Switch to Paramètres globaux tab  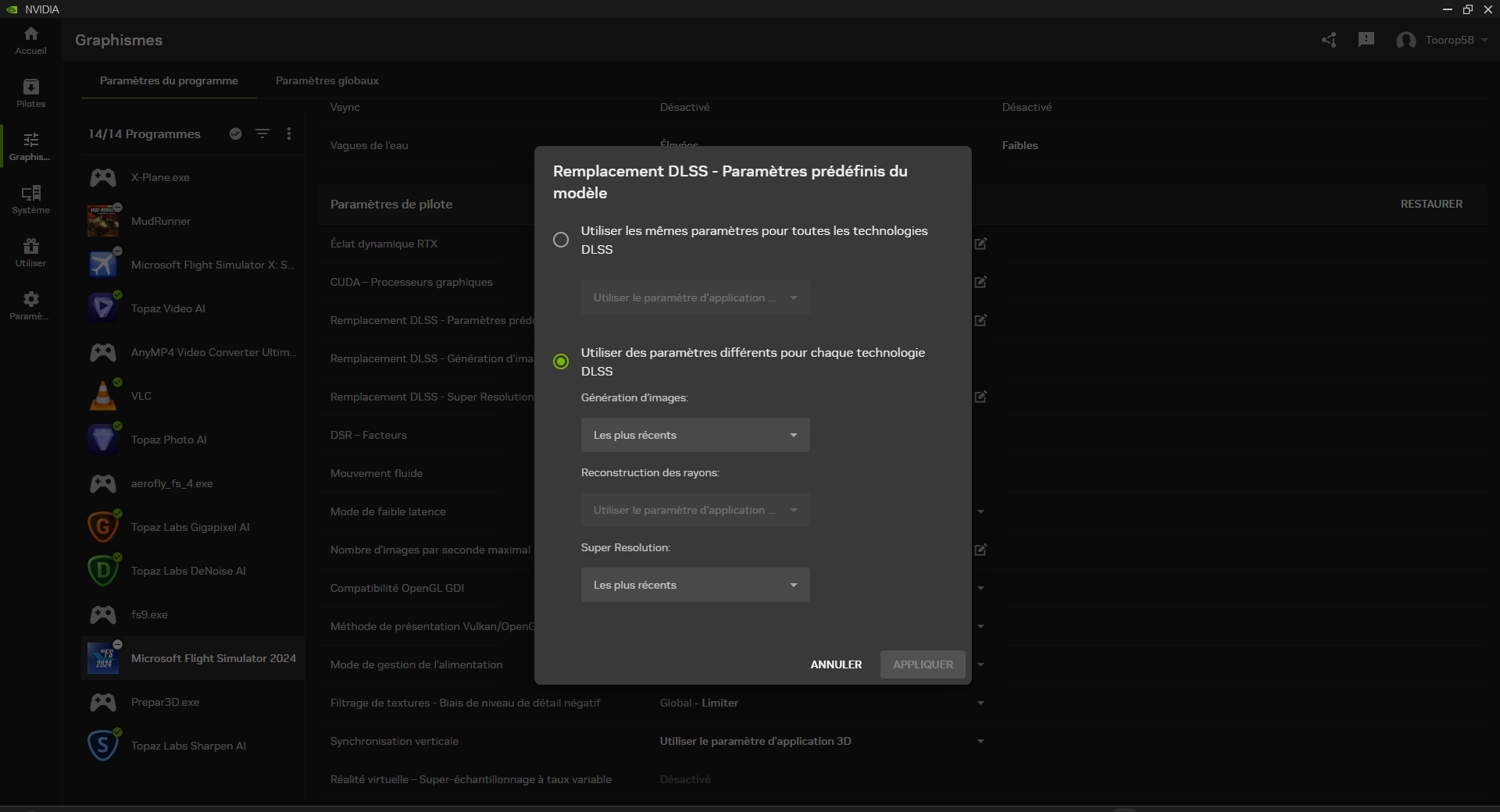point(327,80)
